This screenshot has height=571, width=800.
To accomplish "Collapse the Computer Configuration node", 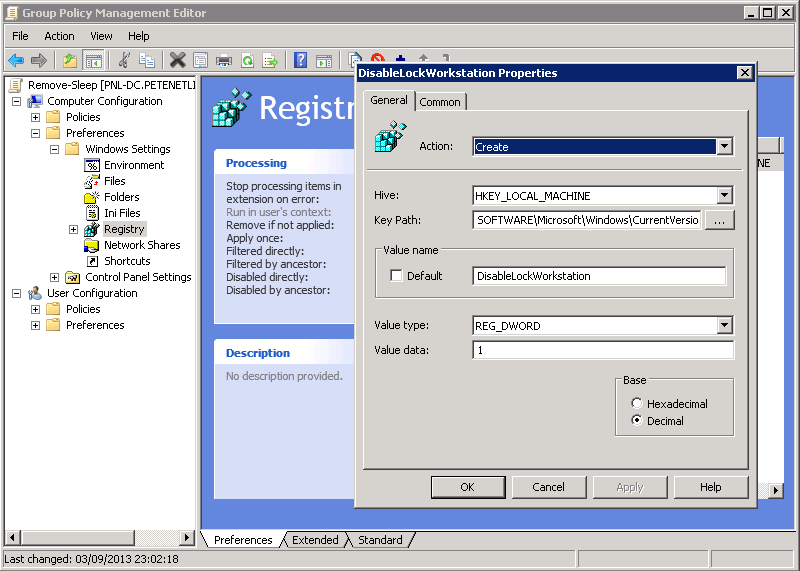I will click(16, 101).
